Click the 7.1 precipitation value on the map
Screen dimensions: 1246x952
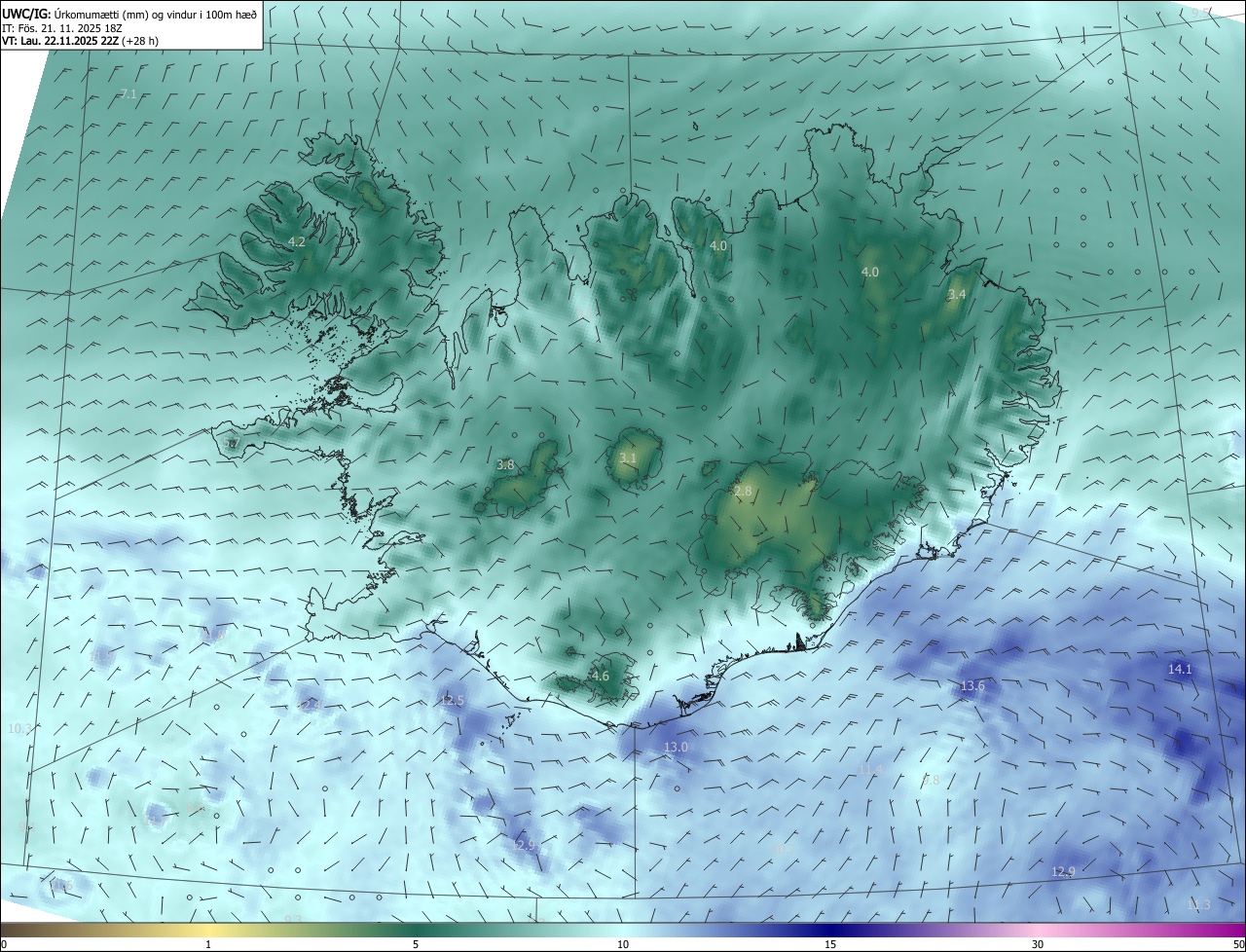(x=128, y=94)
